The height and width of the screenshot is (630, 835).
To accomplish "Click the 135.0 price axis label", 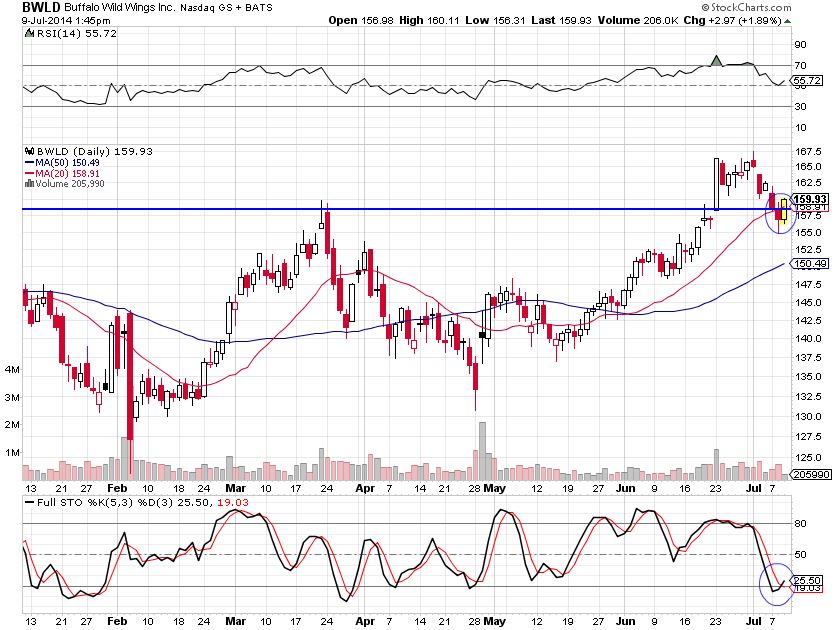I will [808, 377].
